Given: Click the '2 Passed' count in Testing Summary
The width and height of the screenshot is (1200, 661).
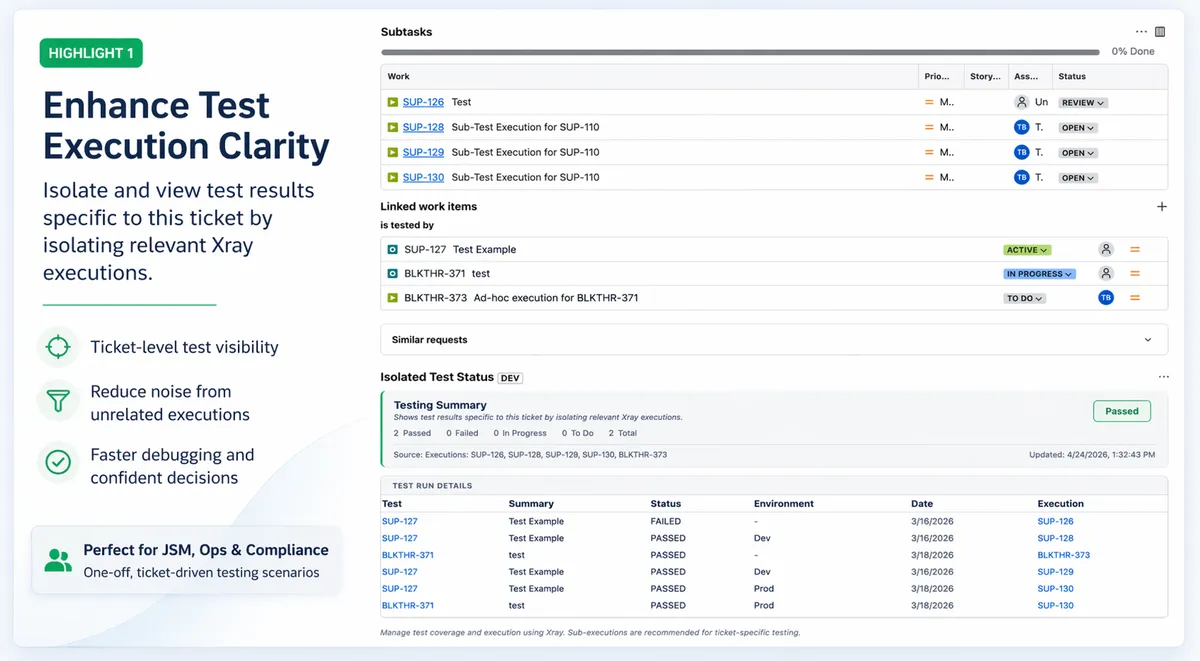Looking at the screenshot, I should (412, 433).
